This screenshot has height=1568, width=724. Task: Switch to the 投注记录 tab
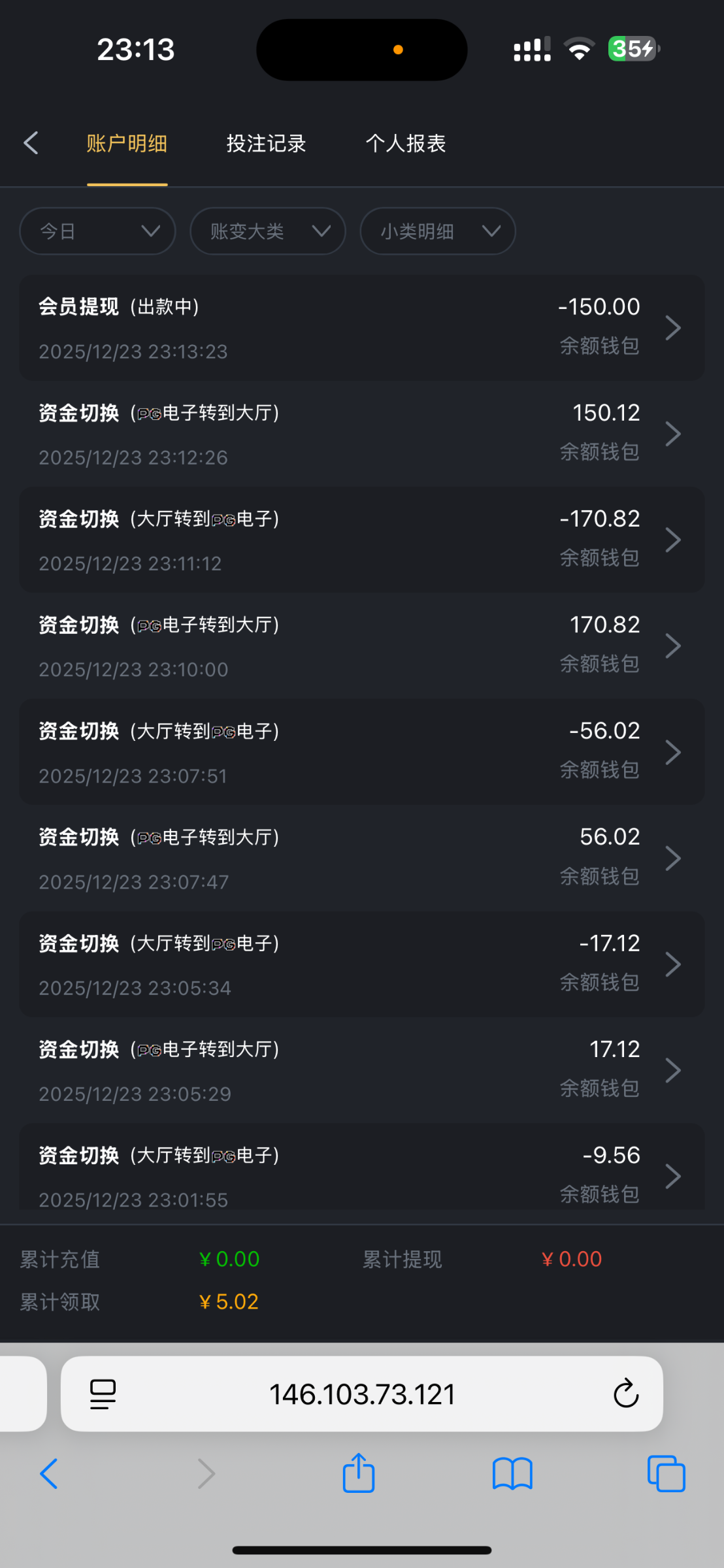[x=266, y=143]
